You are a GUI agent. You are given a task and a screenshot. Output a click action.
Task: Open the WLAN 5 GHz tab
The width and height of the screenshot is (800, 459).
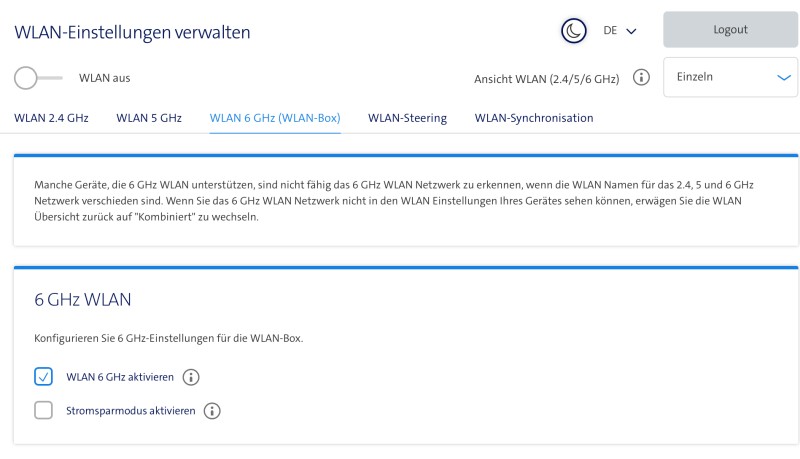point(149,118)
